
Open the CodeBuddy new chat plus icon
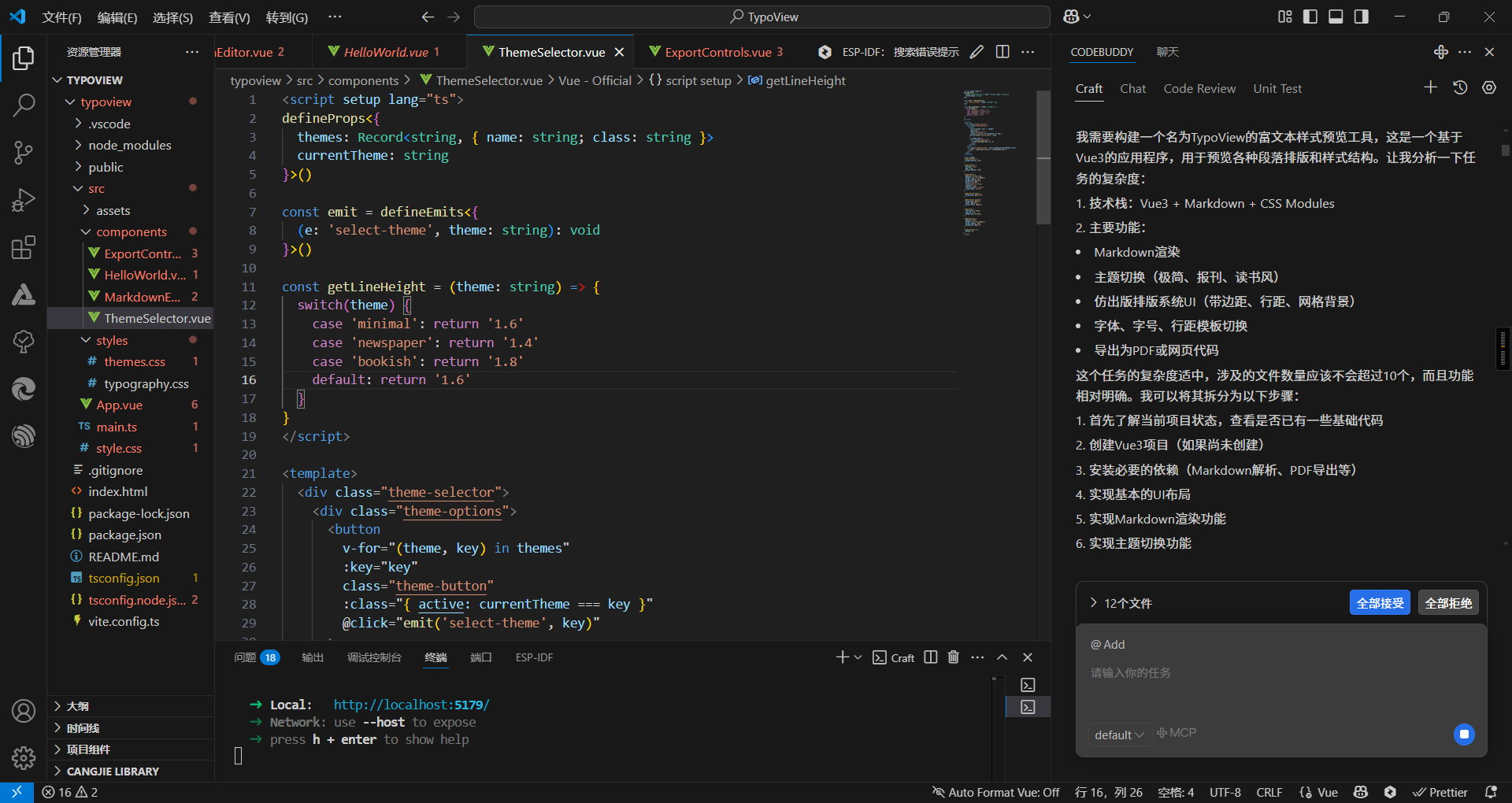click(x=1431, y=87)
